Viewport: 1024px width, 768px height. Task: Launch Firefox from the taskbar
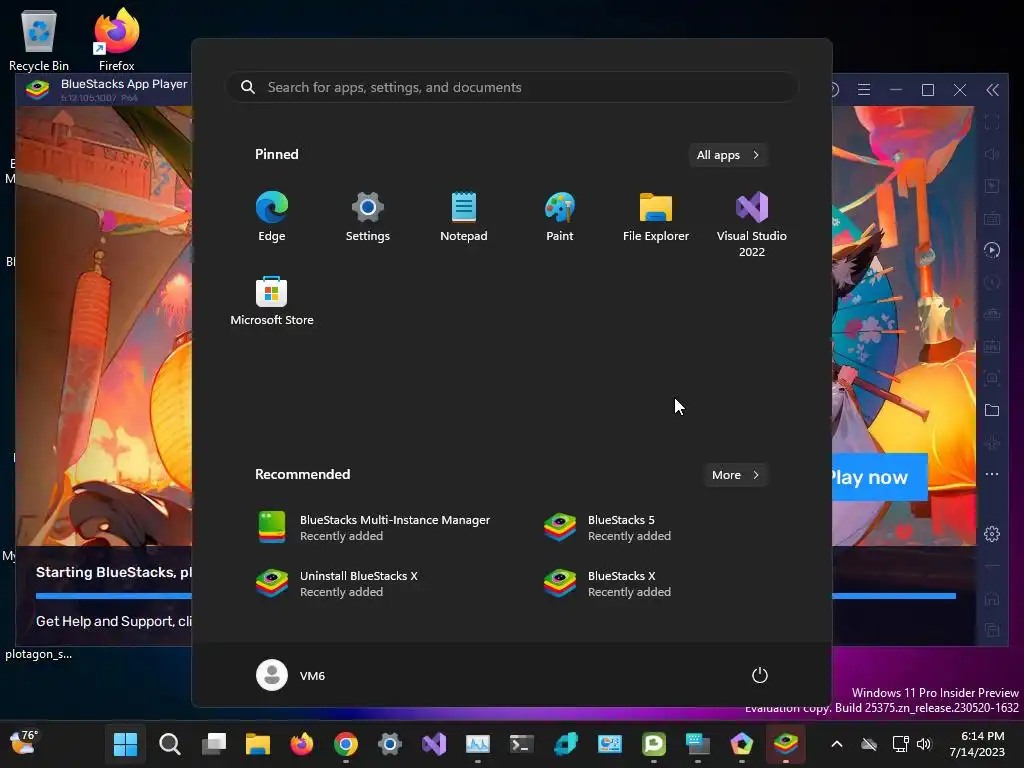pyautogui.click(x=302, y=744)
